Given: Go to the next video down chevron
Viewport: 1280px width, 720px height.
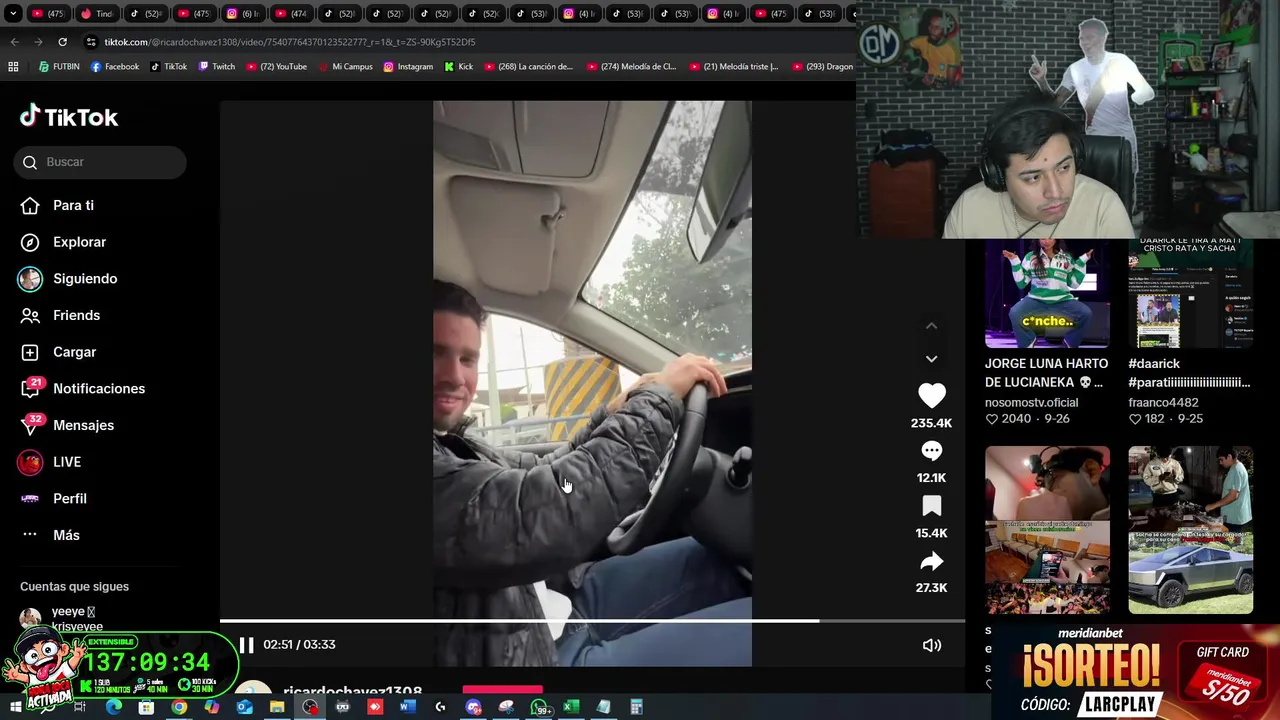Looking at the screenshot, I should [x=931, y=359].
